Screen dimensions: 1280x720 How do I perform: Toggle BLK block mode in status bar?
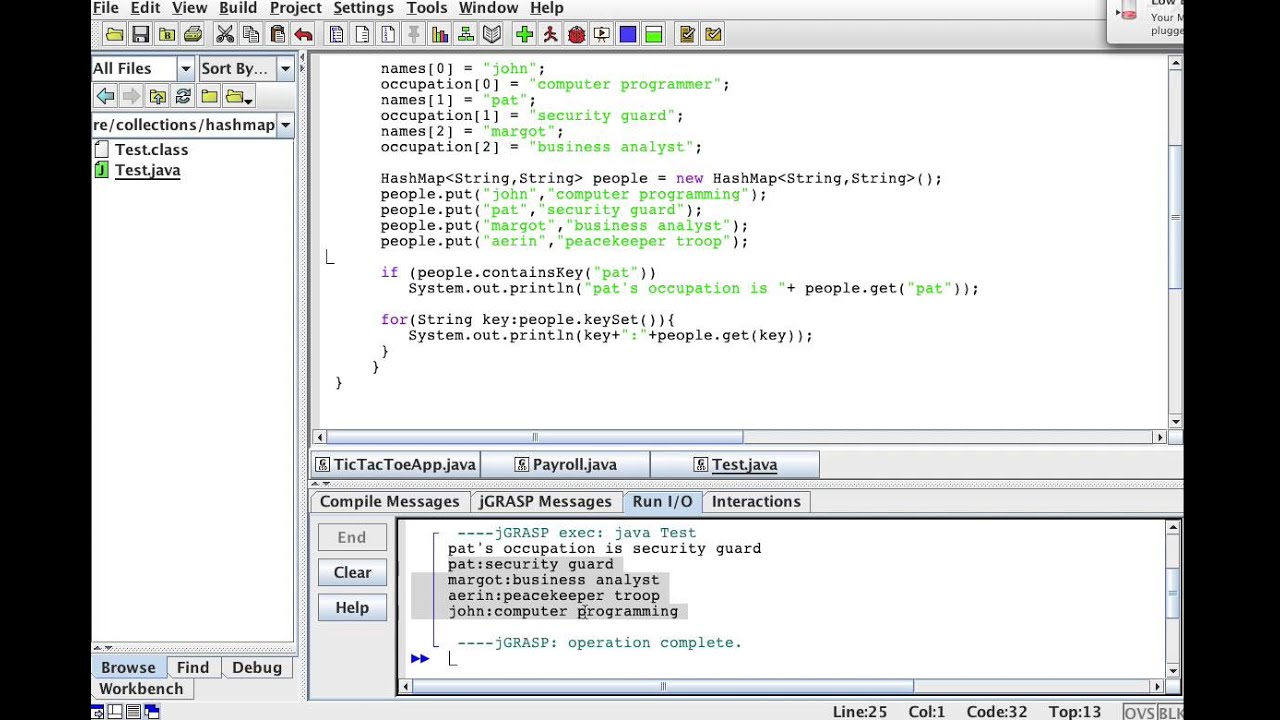tap(1170, 712)
